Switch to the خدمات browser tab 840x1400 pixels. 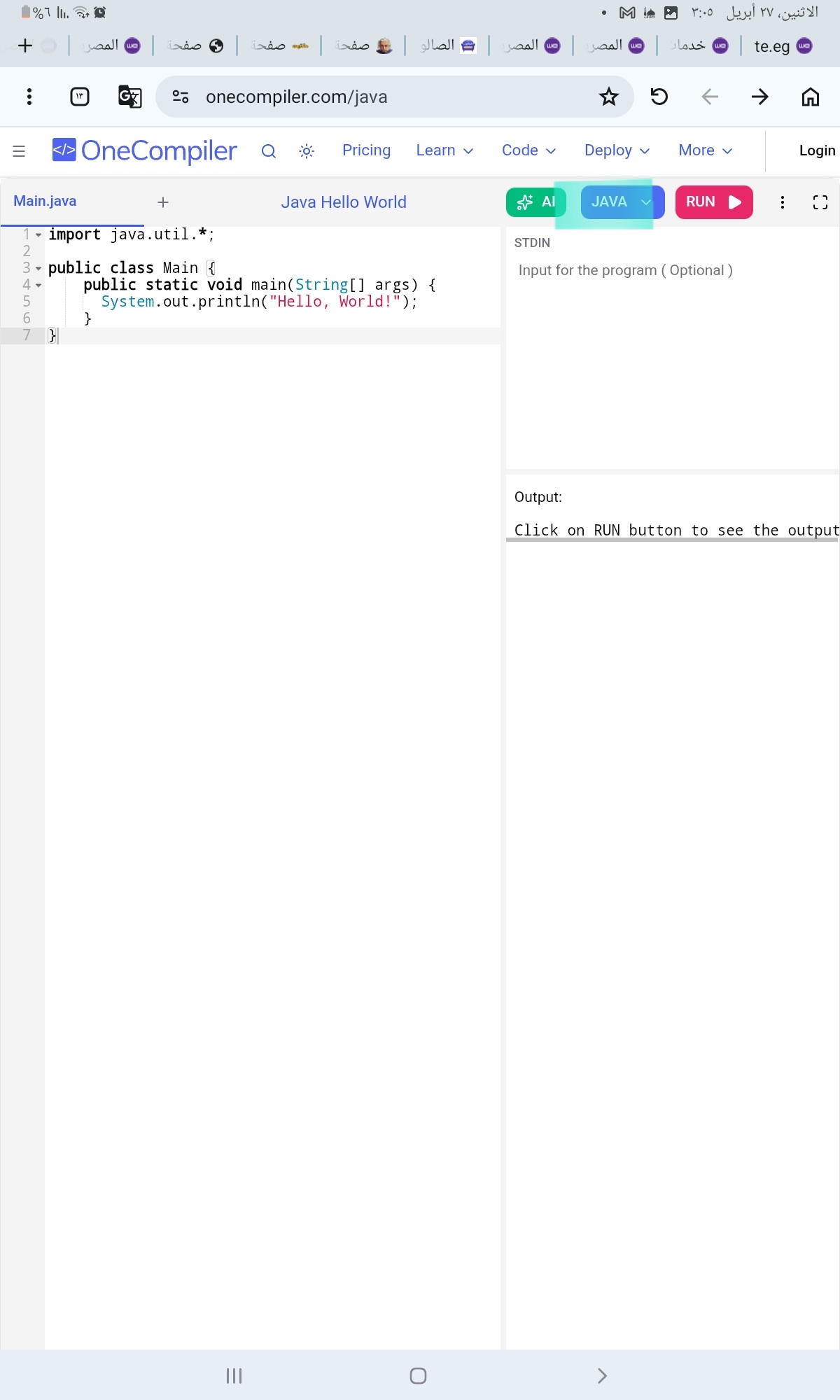699,45
